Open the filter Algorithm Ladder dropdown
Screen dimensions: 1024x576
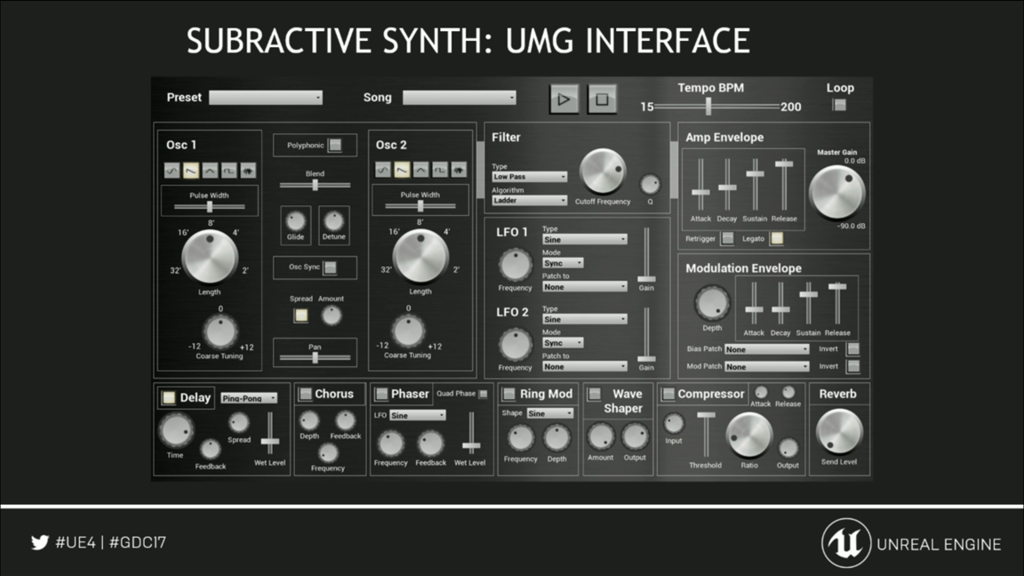coord(530,200)
